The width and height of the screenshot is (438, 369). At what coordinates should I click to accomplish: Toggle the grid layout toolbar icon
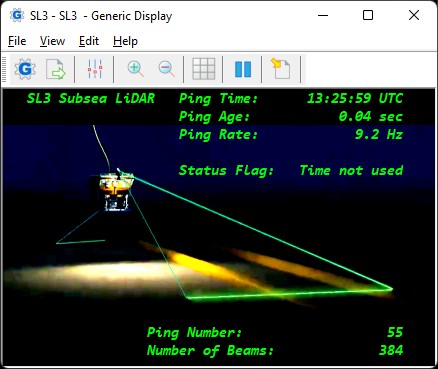pyautogui.click(x=204, y=69)
